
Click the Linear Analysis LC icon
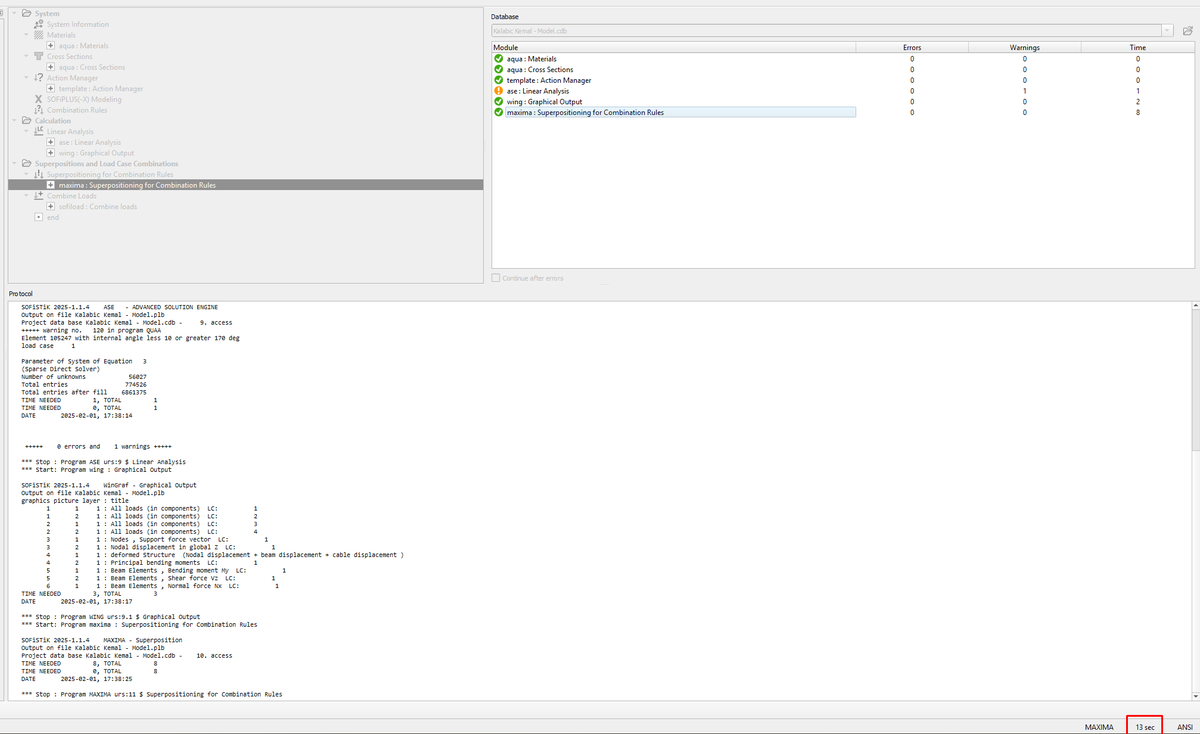pos(39,131)
